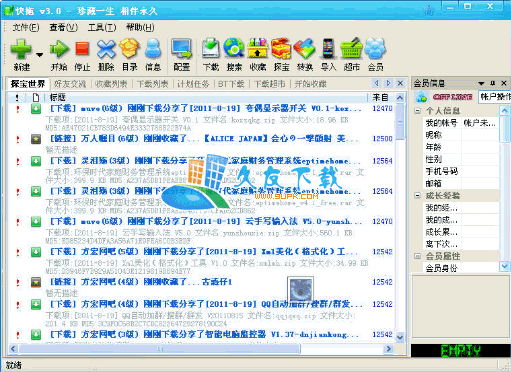
Task: Click the green plus 新建 icon
Action: [21, 49]
